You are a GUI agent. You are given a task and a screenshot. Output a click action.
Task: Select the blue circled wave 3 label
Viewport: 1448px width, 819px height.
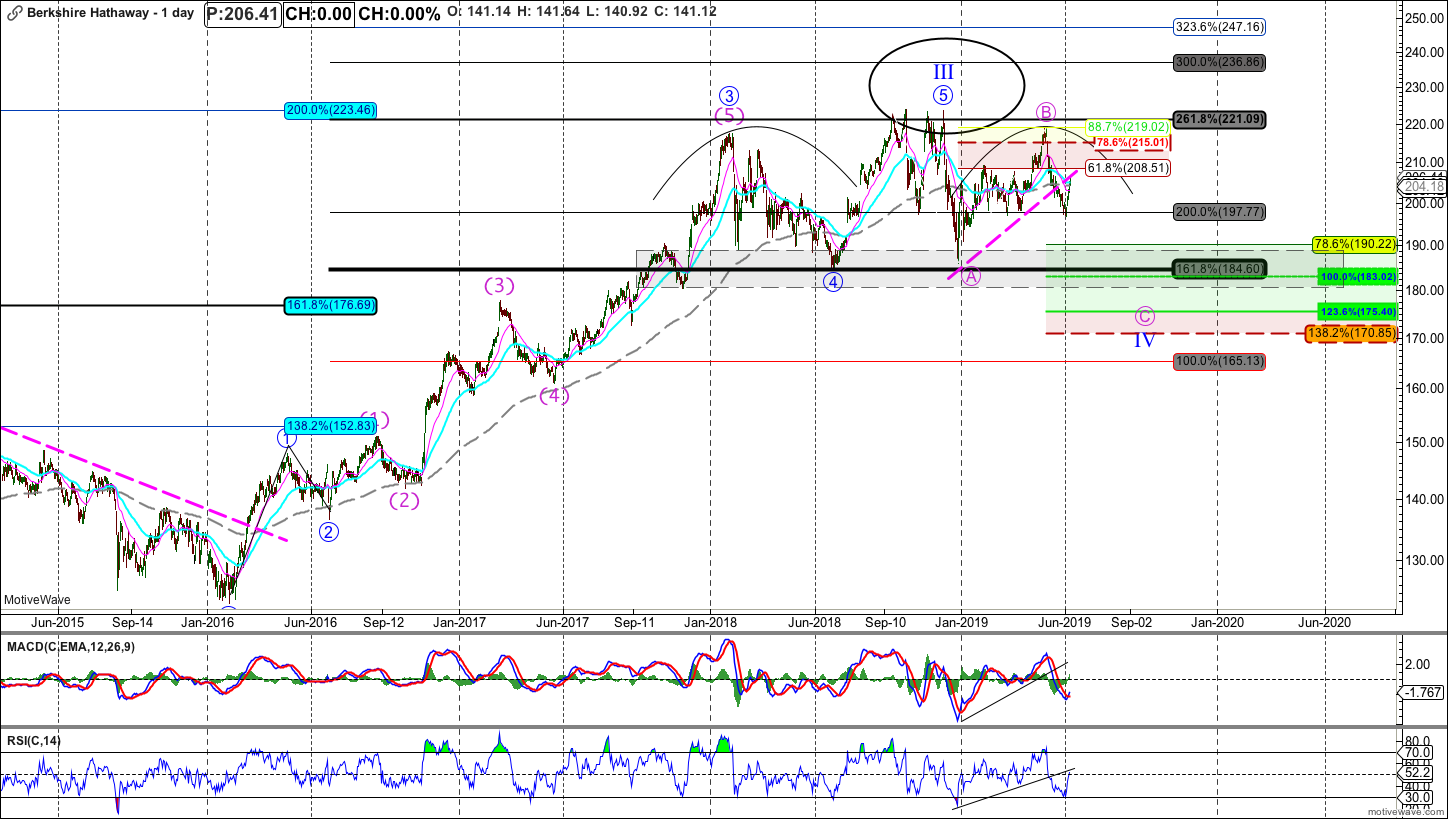729,96
